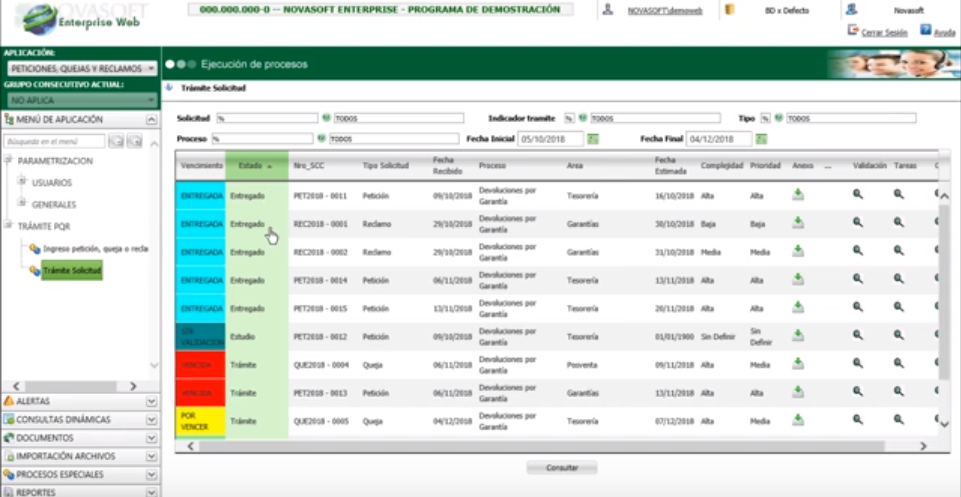Viewport: 961px width, 497px height.
Task: Collapse the Menú de Aplicación panel
Action: (152, 120)
